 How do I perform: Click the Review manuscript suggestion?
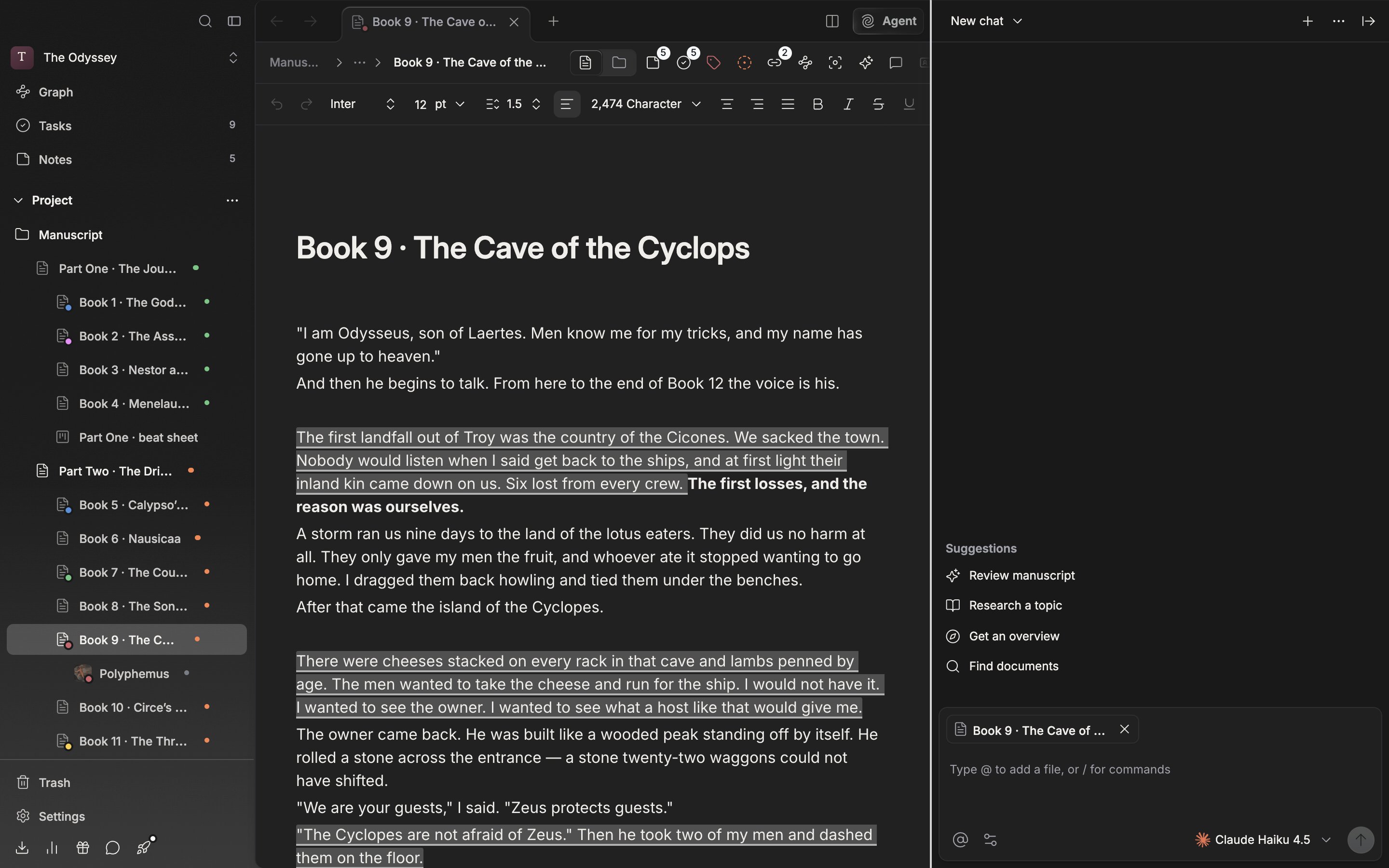(x=1011, y=575)
